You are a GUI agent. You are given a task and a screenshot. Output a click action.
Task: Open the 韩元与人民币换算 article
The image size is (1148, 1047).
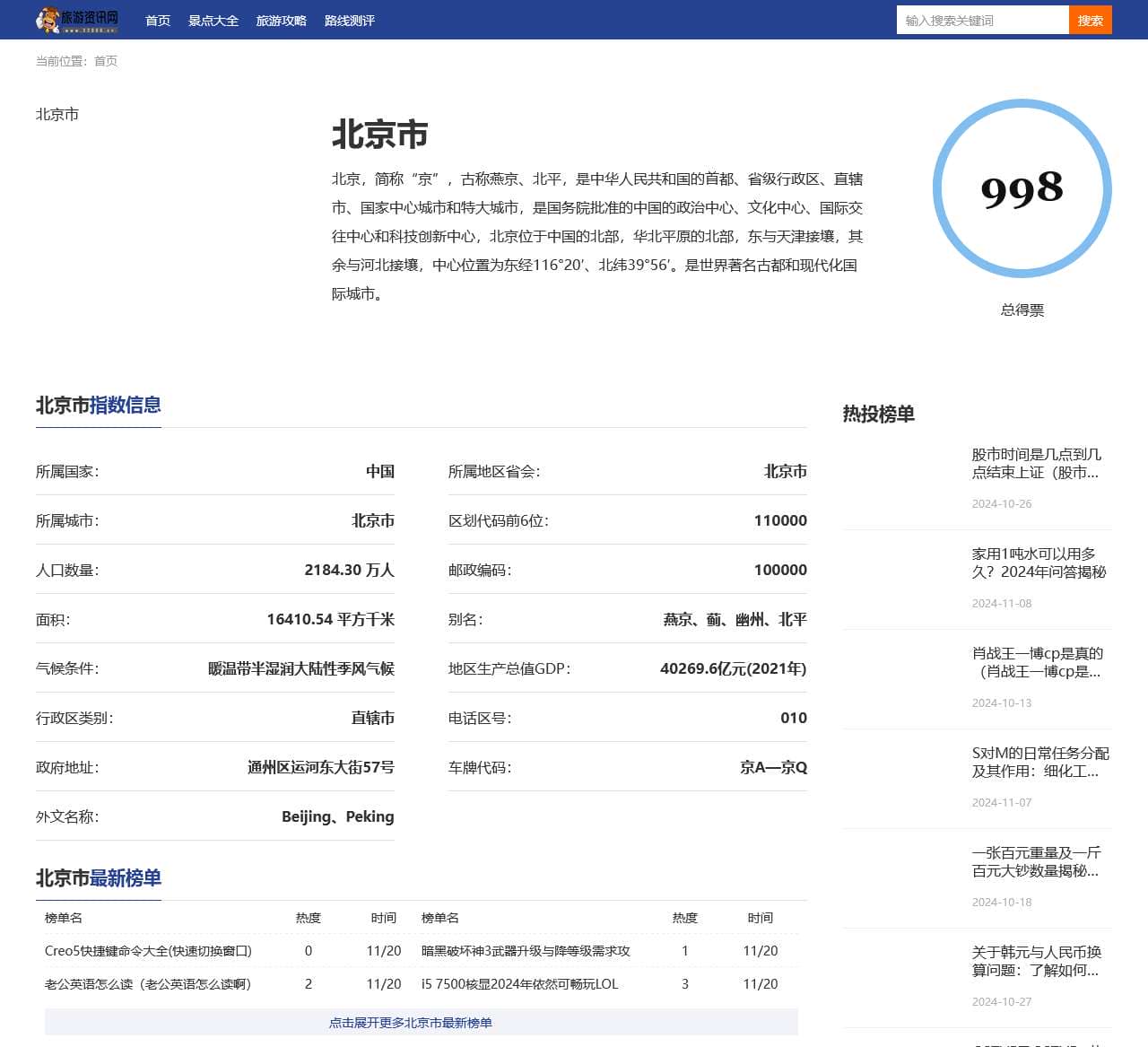pos(1036,961)
